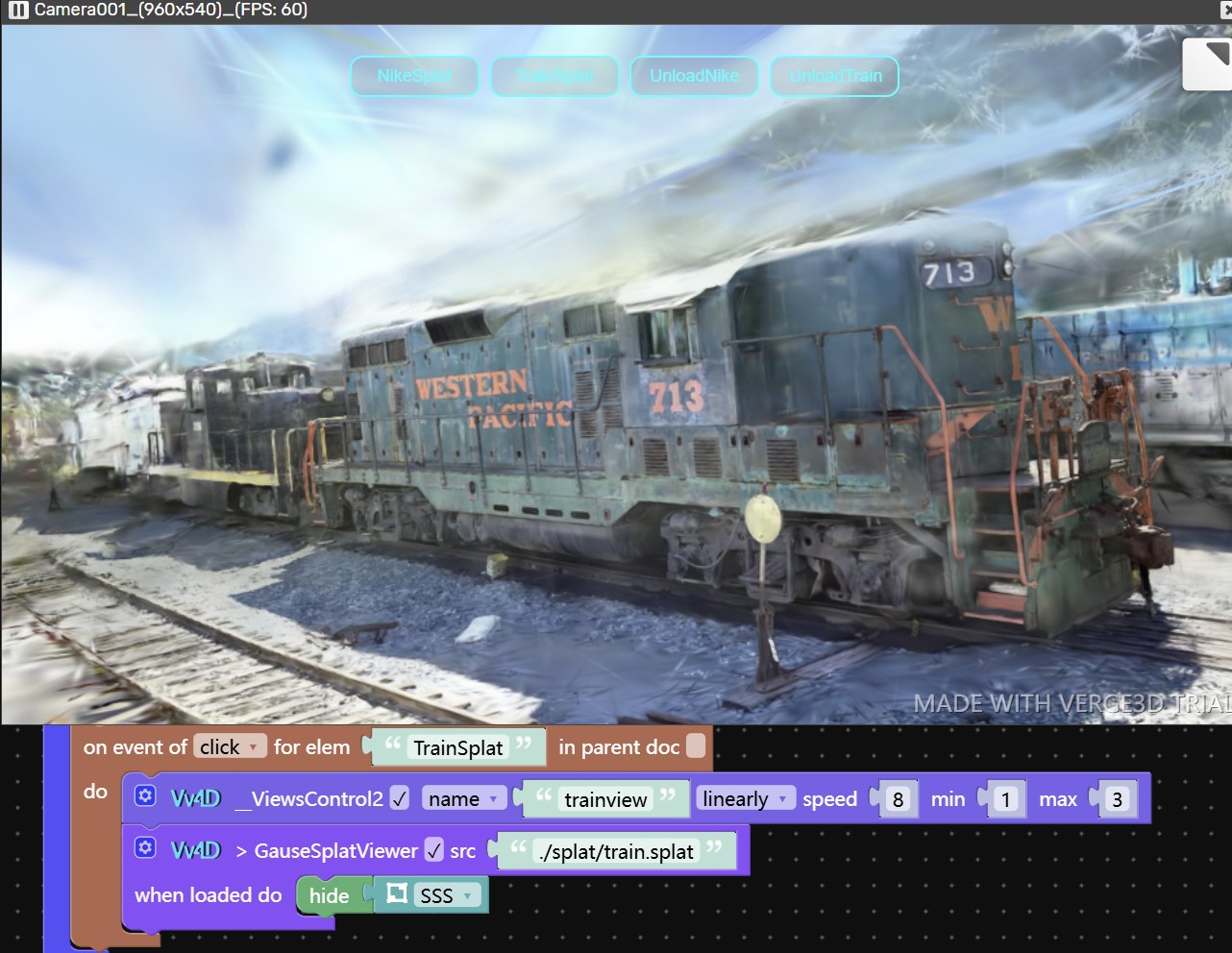Click the hide block
This screenshot has height=953, width=1232.
pyautogui.click(x=329, y=895)
